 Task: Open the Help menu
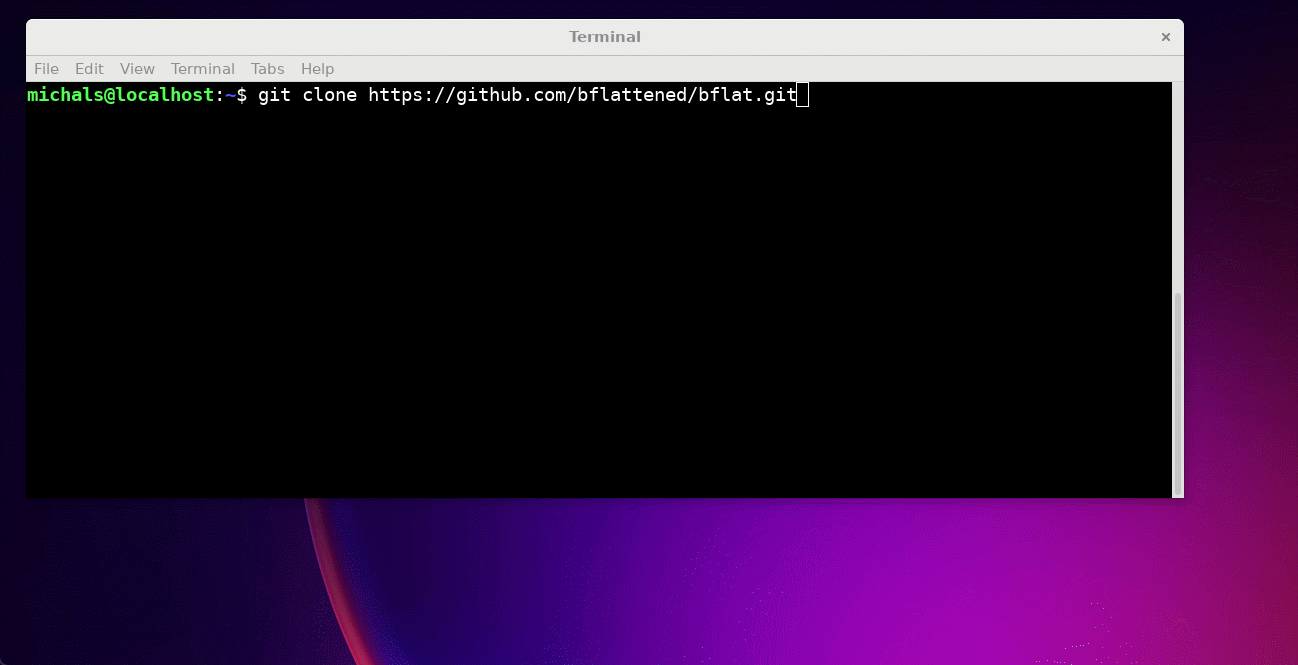317,69
